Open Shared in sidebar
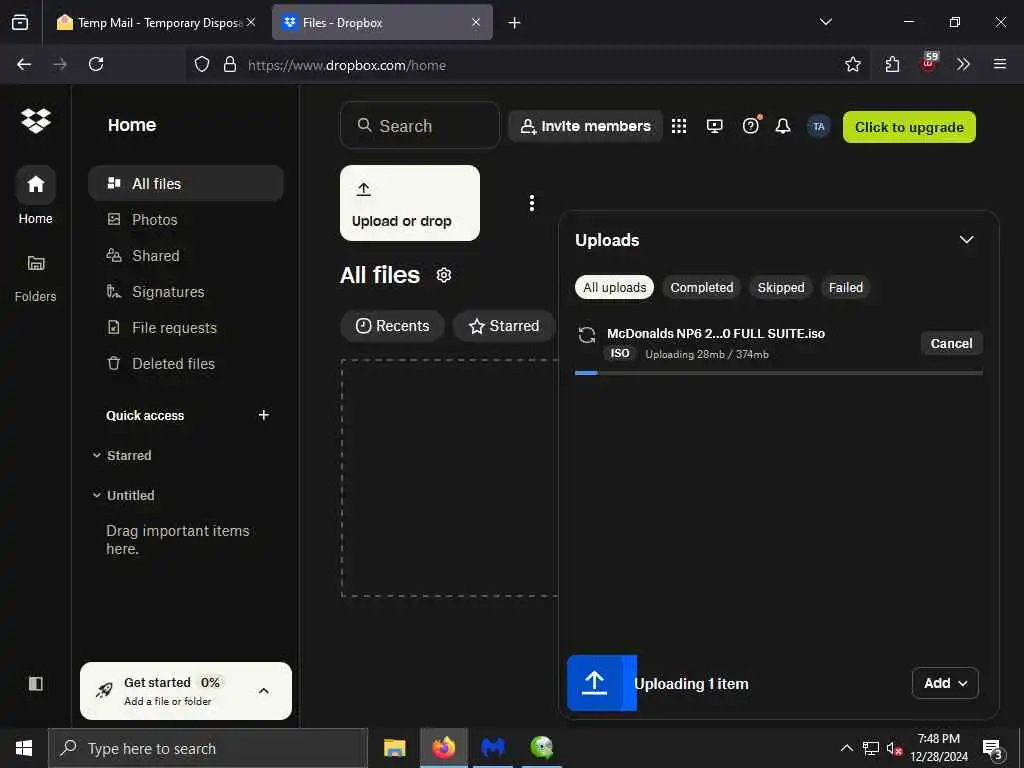The image size is (1024, 768). 186,255
